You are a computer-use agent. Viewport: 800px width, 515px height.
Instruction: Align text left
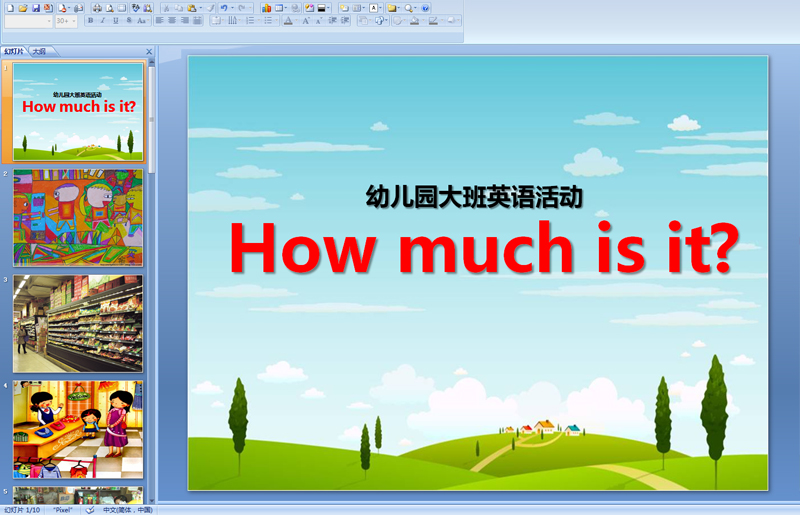(159, 20)
